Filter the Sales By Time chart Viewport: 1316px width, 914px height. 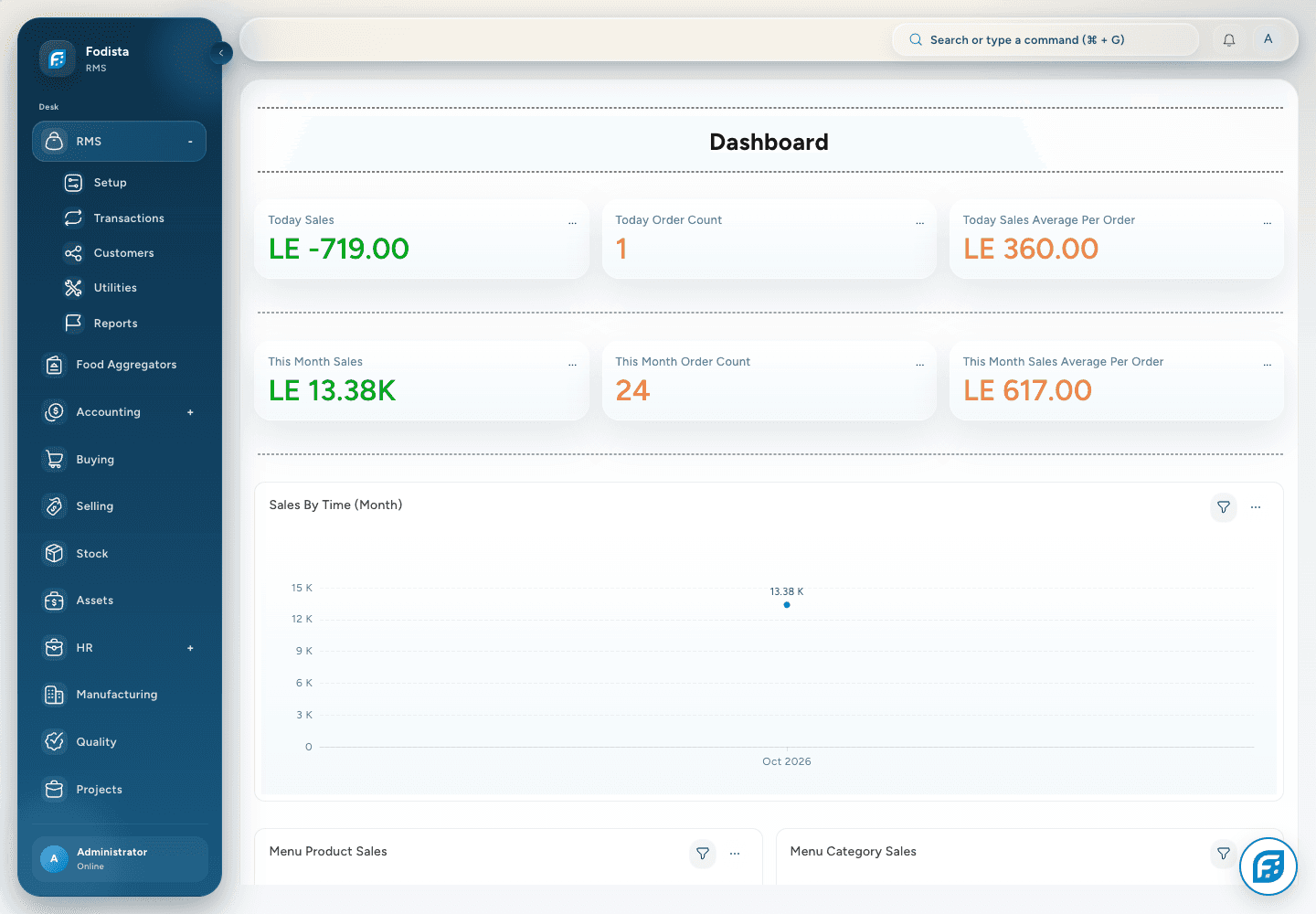[1224, 507]
